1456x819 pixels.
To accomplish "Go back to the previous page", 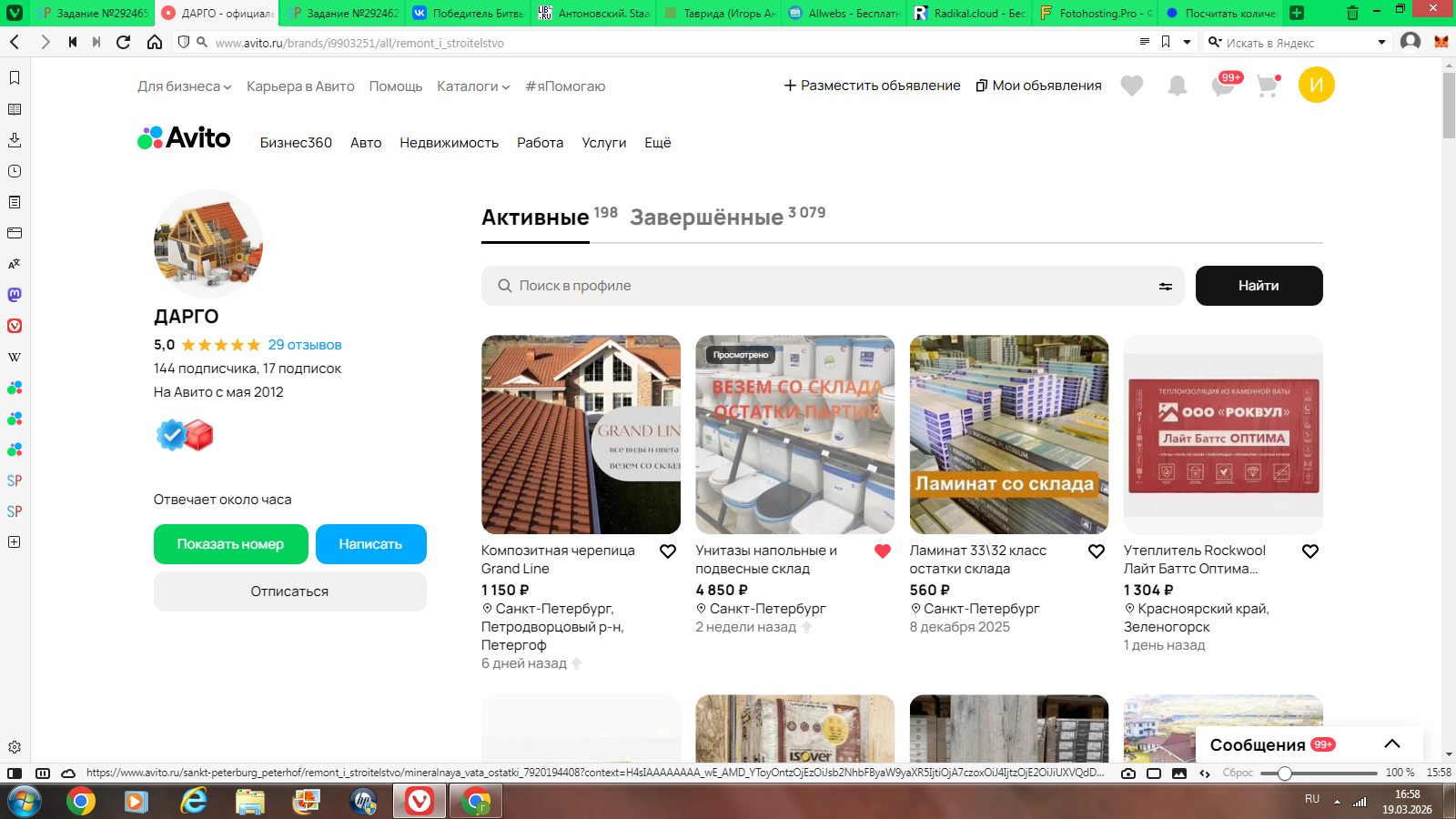I will coord(15,42).
